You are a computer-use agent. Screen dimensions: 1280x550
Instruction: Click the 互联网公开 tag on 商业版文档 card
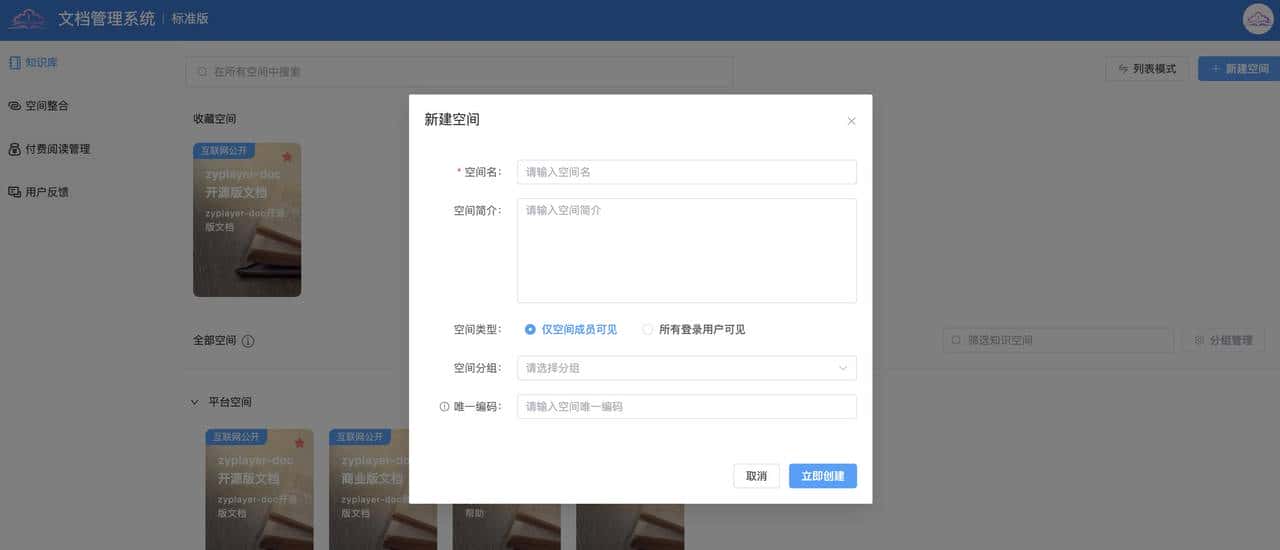point(361,437)
